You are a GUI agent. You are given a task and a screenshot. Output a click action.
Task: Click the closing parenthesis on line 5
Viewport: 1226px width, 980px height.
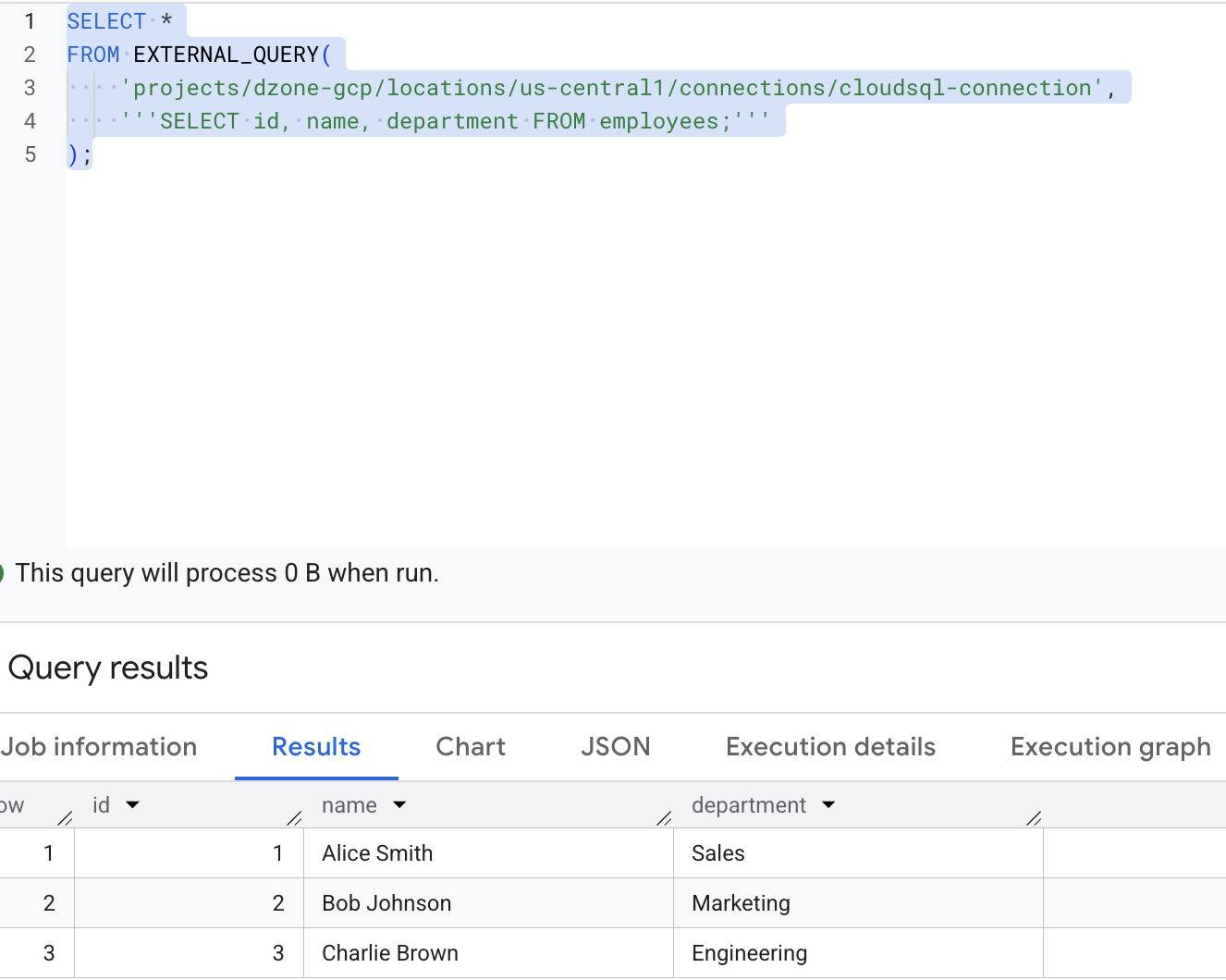(73, 154)
